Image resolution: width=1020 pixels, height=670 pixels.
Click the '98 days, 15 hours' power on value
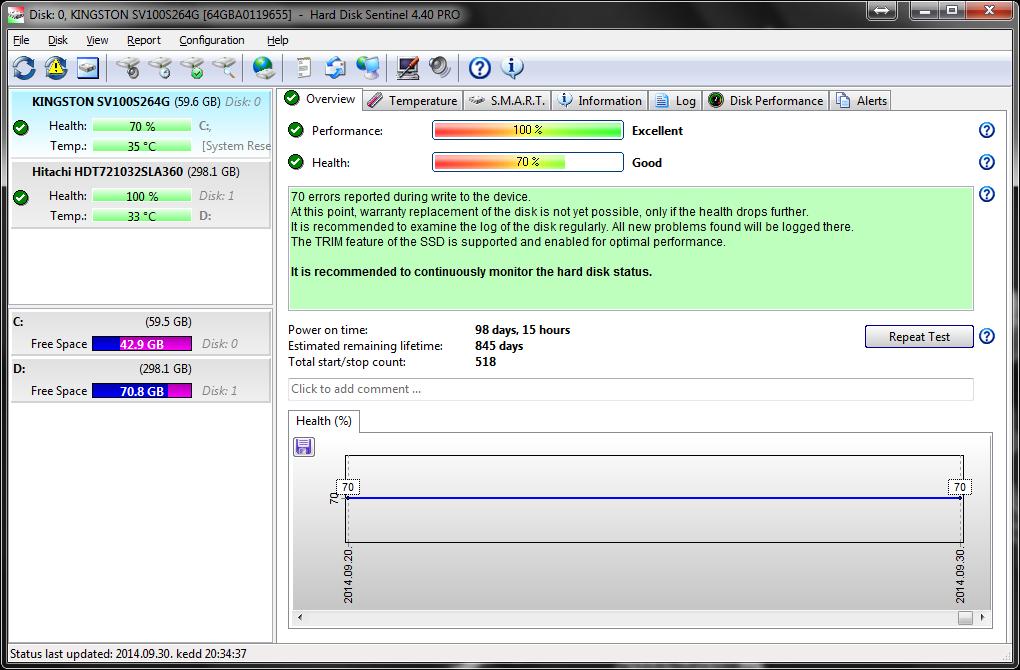(522, 330)
